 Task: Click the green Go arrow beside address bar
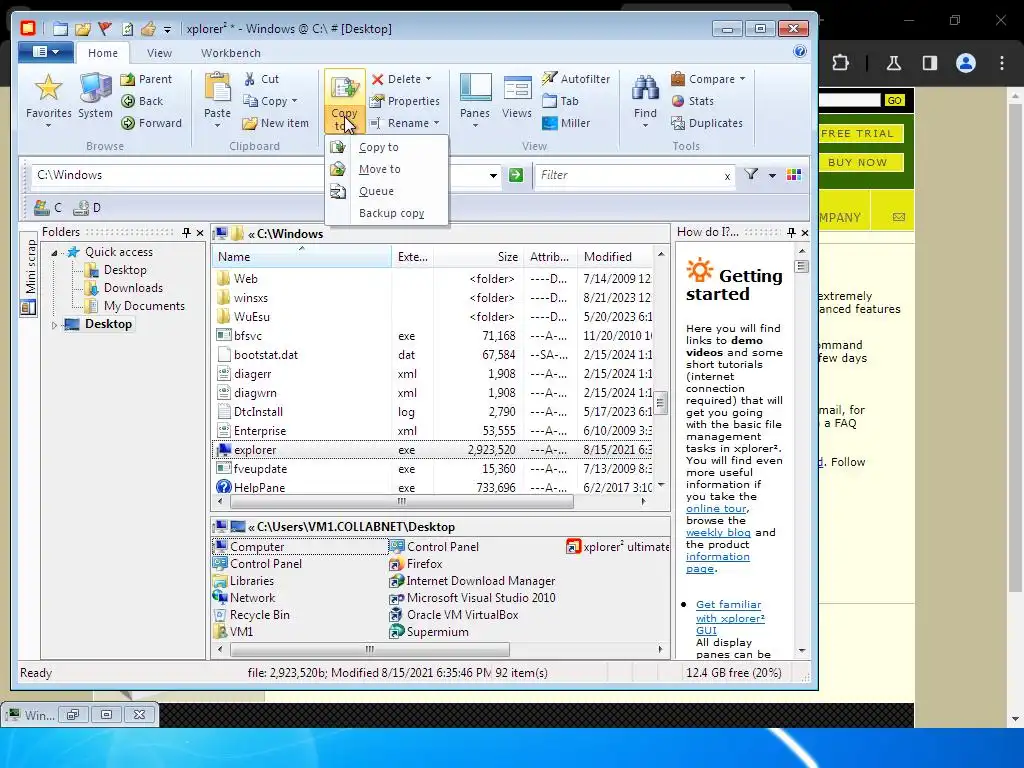pos(516,175)
